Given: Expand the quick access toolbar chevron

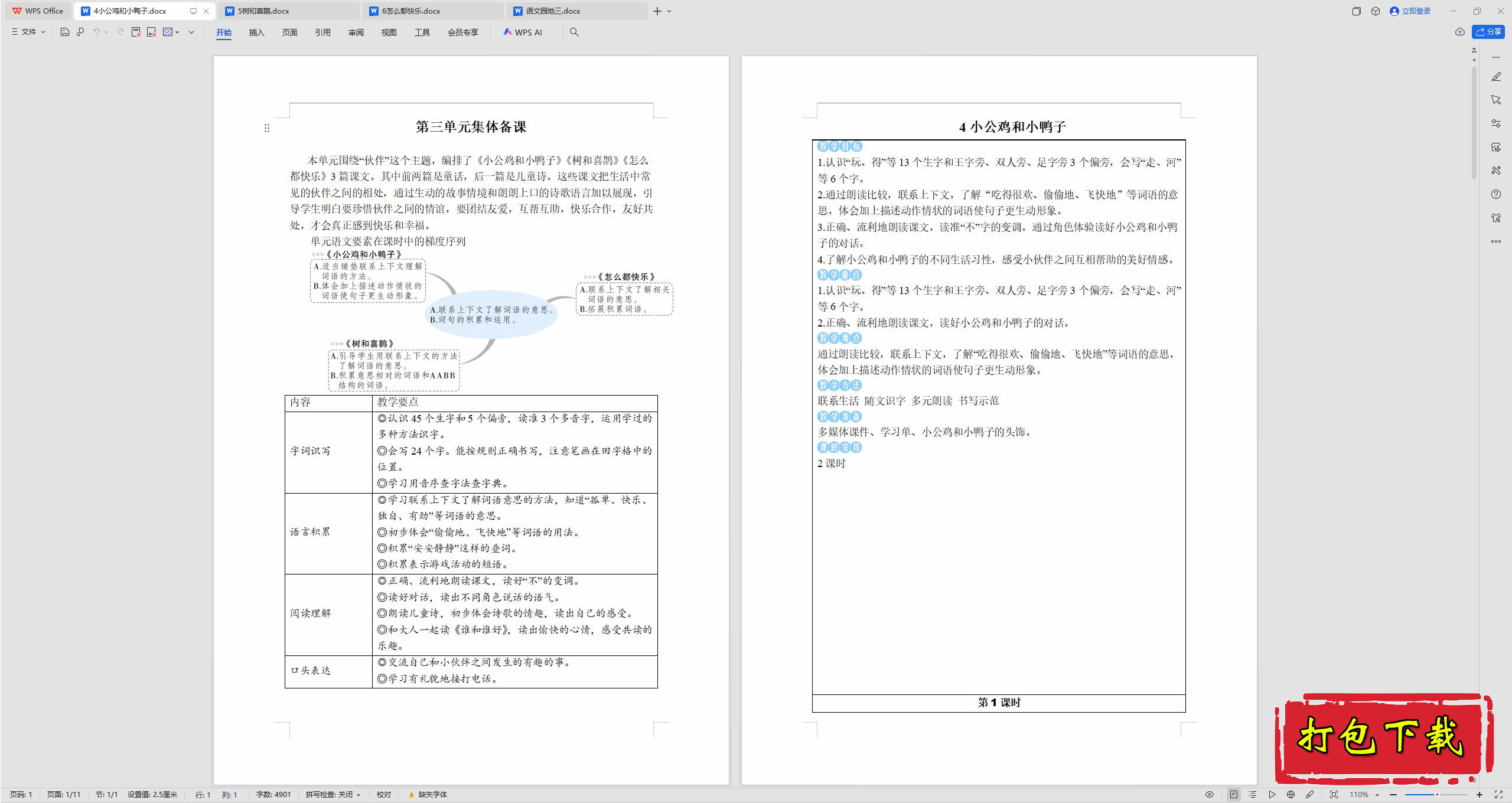Looking at the screenshot, I should pos(191,32).
